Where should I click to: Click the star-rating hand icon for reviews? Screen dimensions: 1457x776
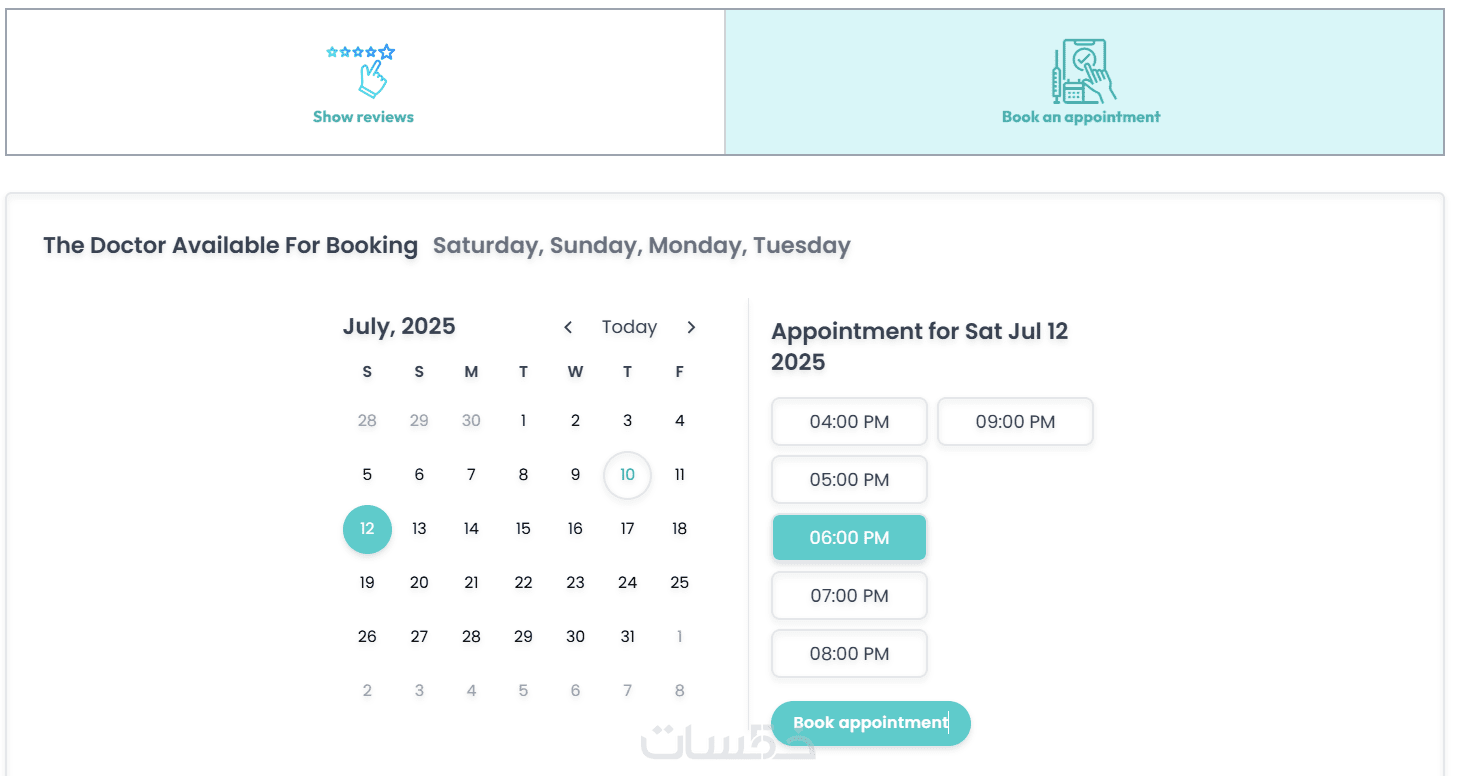(363, 71)
